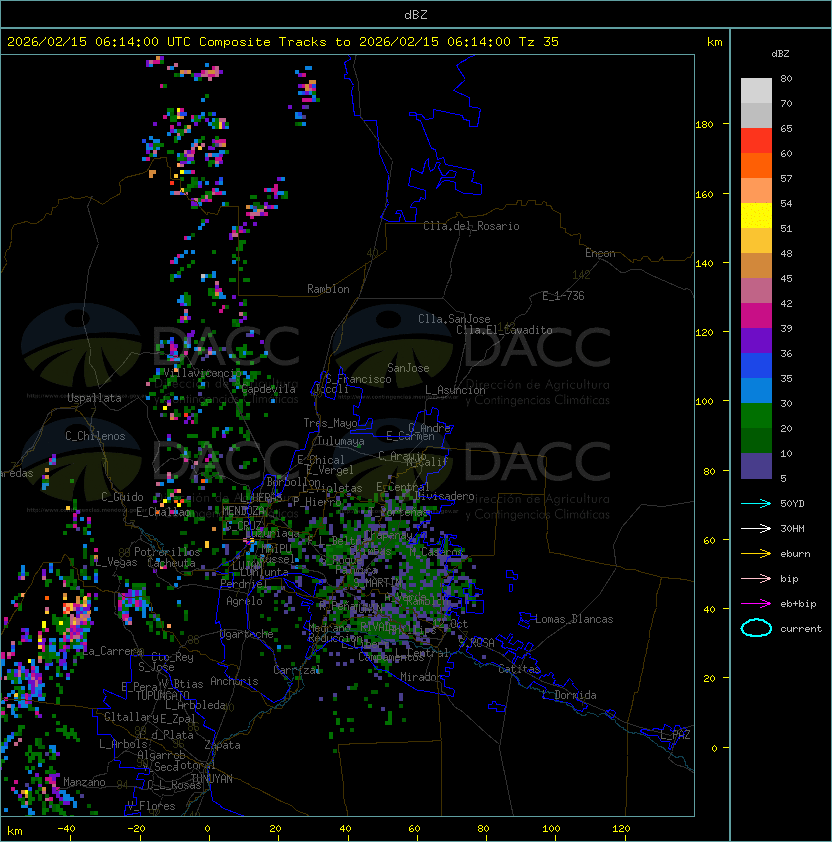
Task: Select the blue 36 dBZ color swatch
Action: pos(756,366)
